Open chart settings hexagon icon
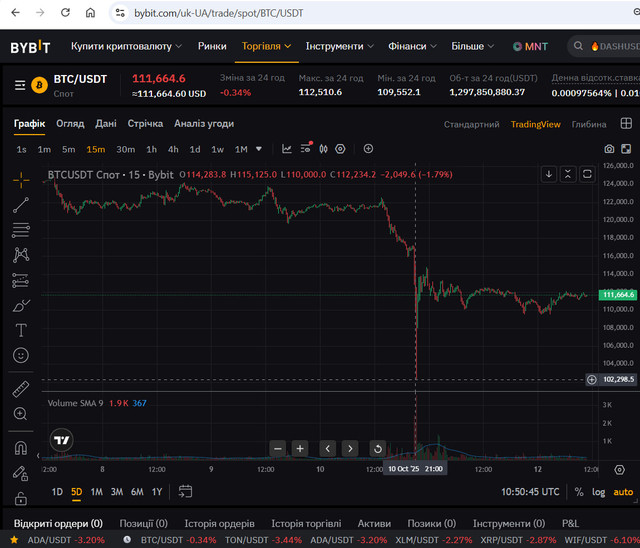 point(340,149)
